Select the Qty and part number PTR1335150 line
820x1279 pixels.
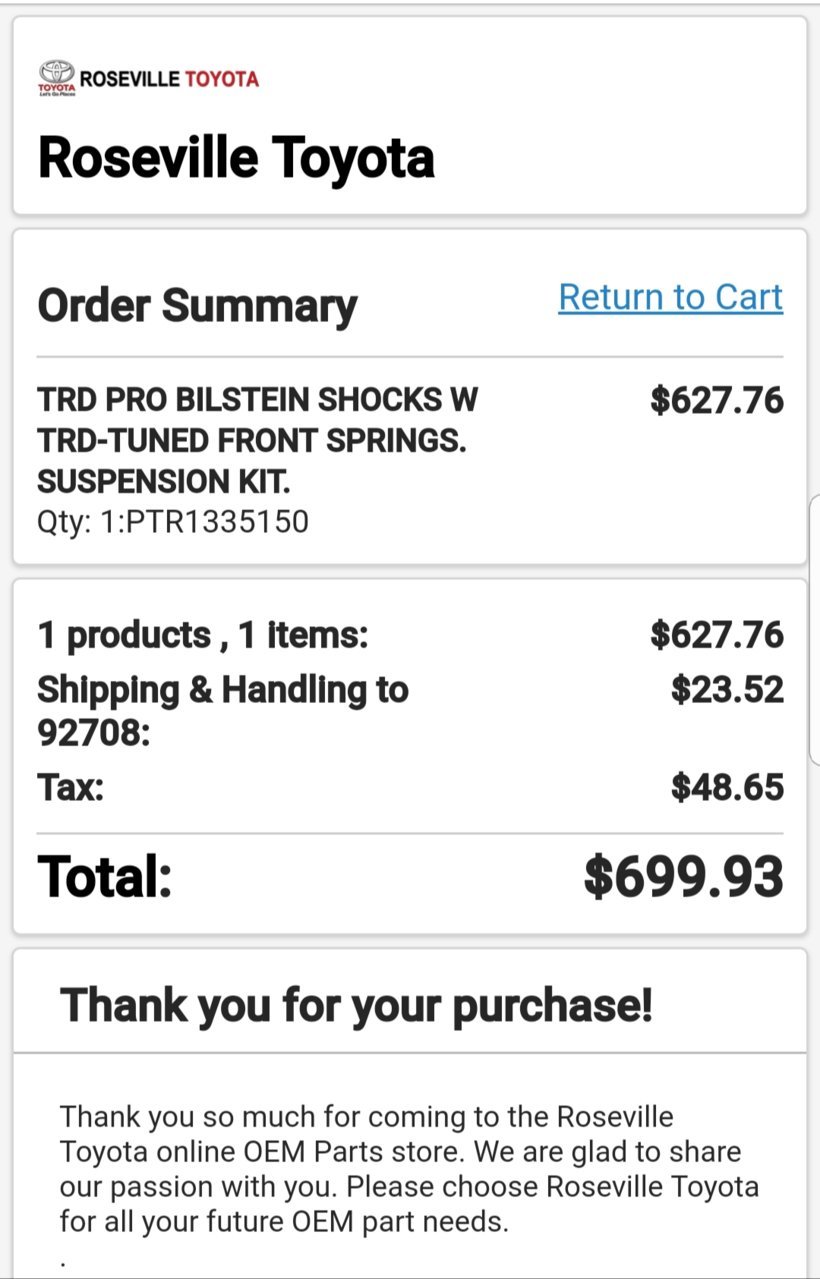coord(173,521)
